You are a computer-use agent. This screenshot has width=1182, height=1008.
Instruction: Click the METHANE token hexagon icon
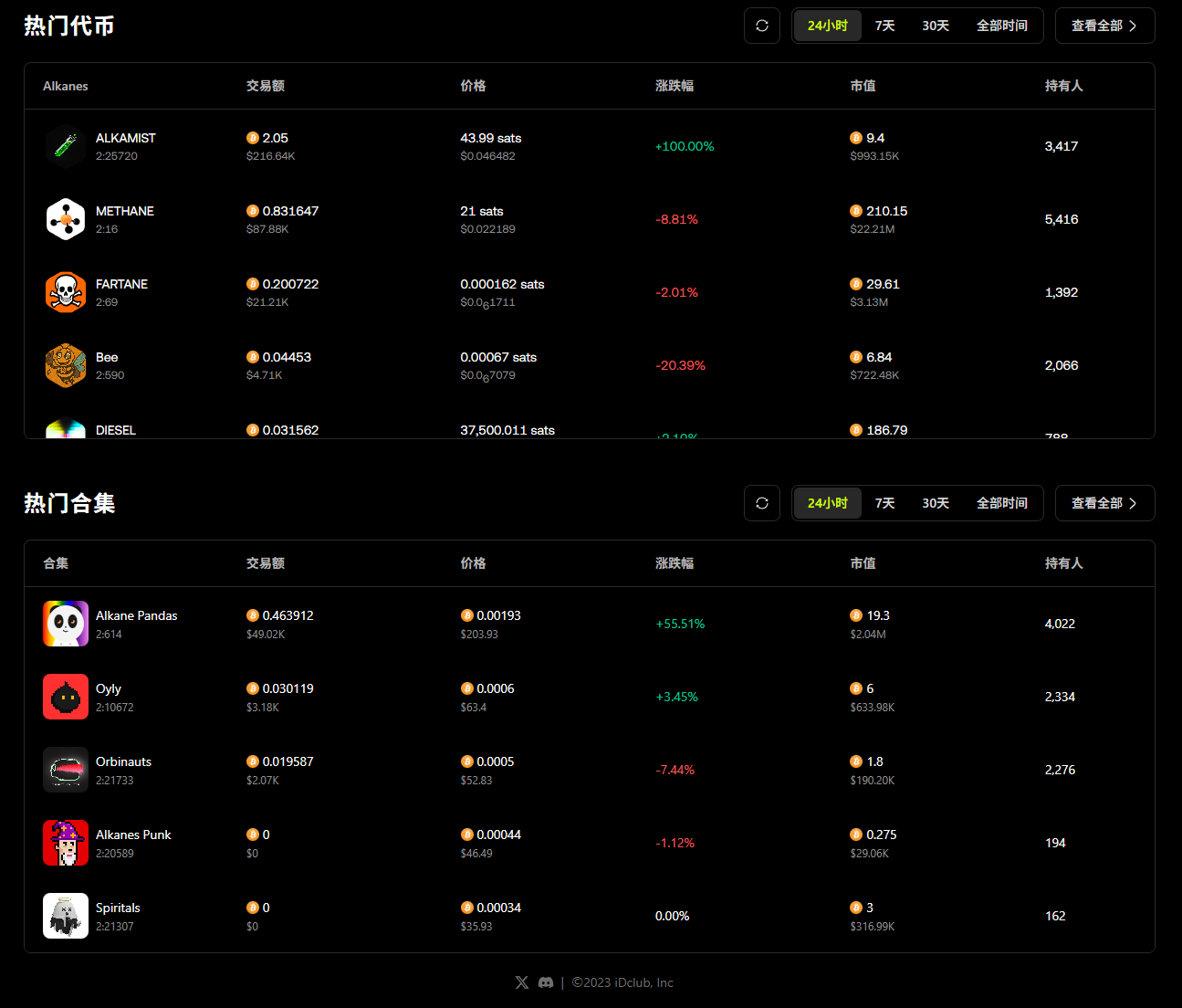click(x=66, y=219)
